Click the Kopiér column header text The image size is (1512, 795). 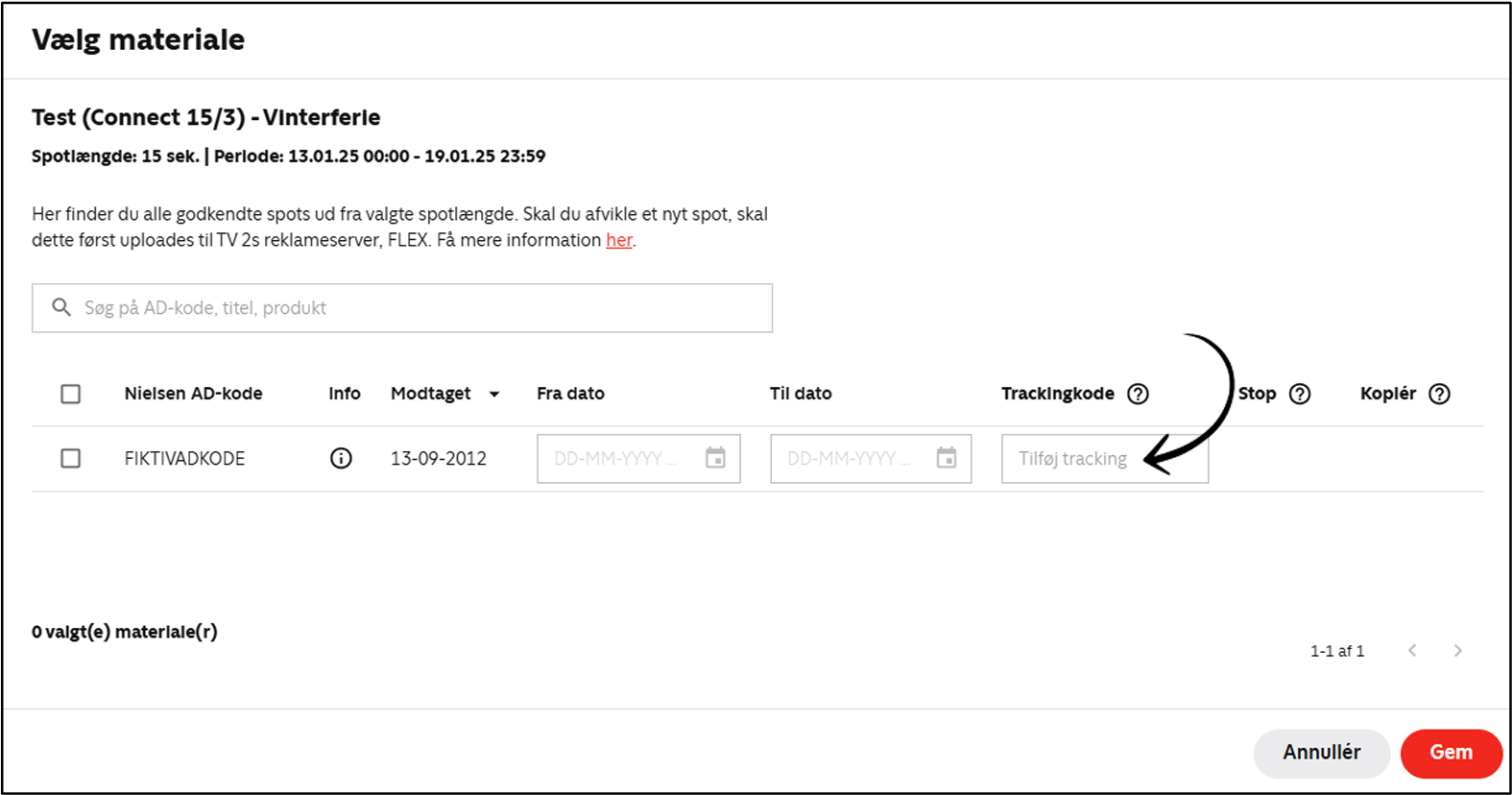click(1388, 394)
